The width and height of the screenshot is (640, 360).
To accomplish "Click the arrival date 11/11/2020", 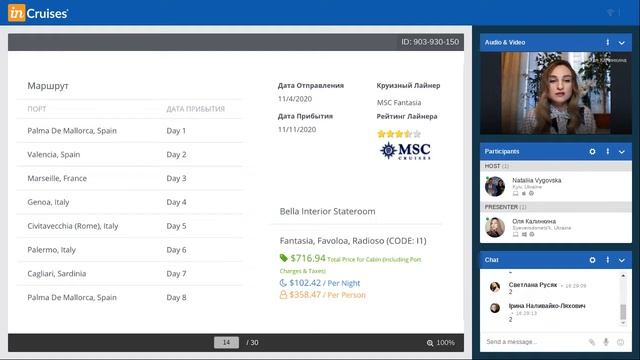I will (x=297, y=129).
